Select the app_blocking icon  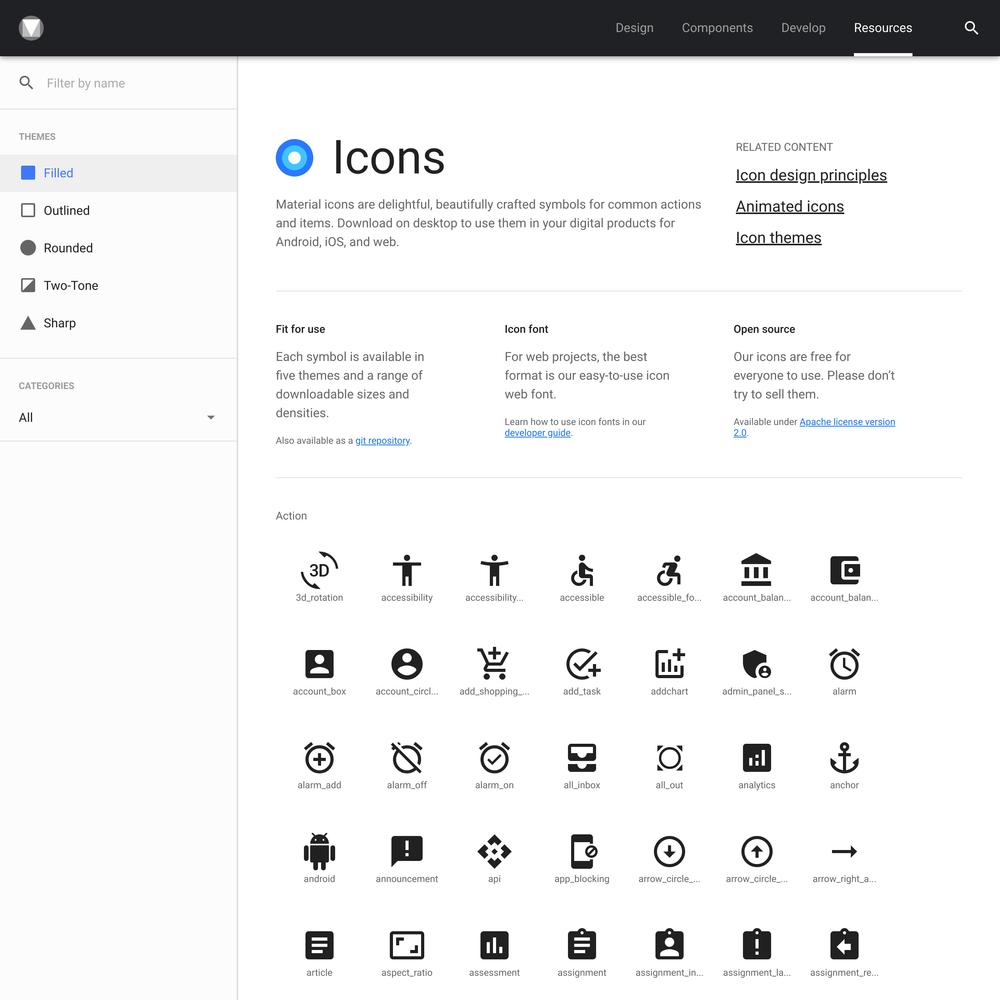point(583,851)
